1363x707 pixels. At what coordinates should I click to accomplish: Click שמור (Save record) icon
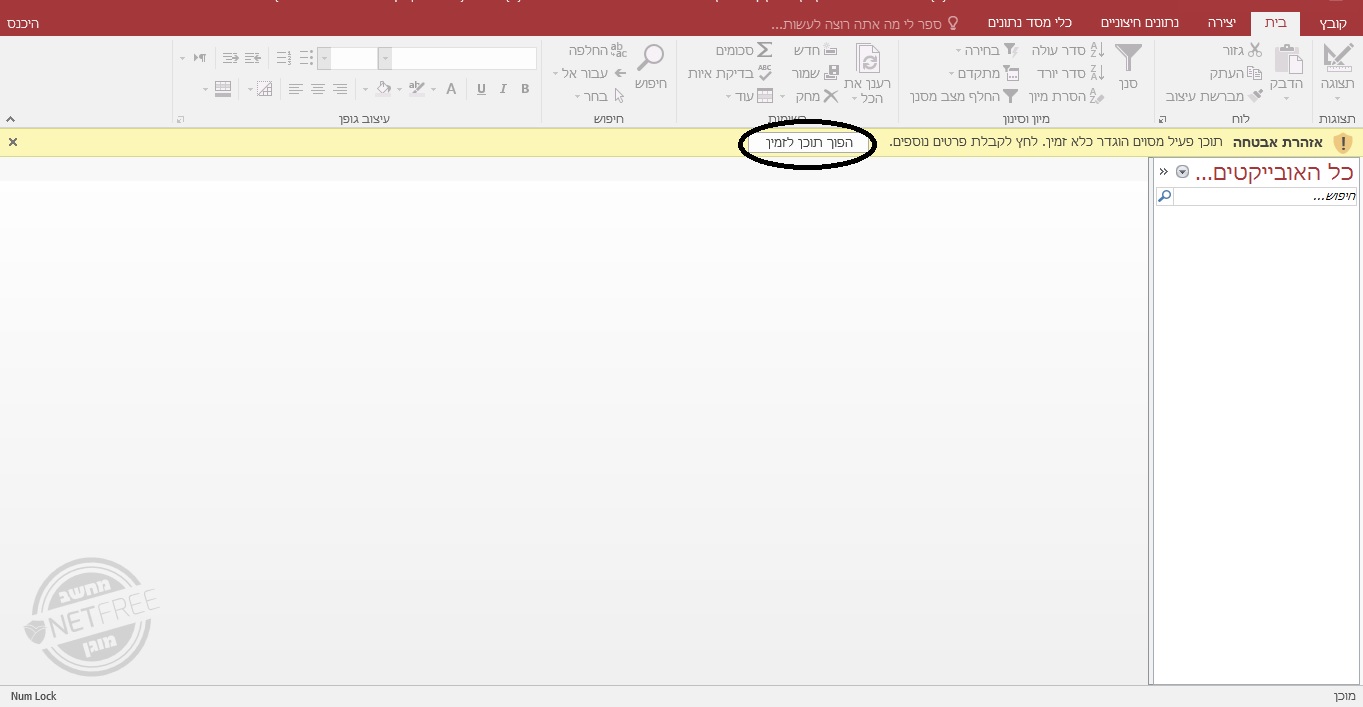pos(830,73)
